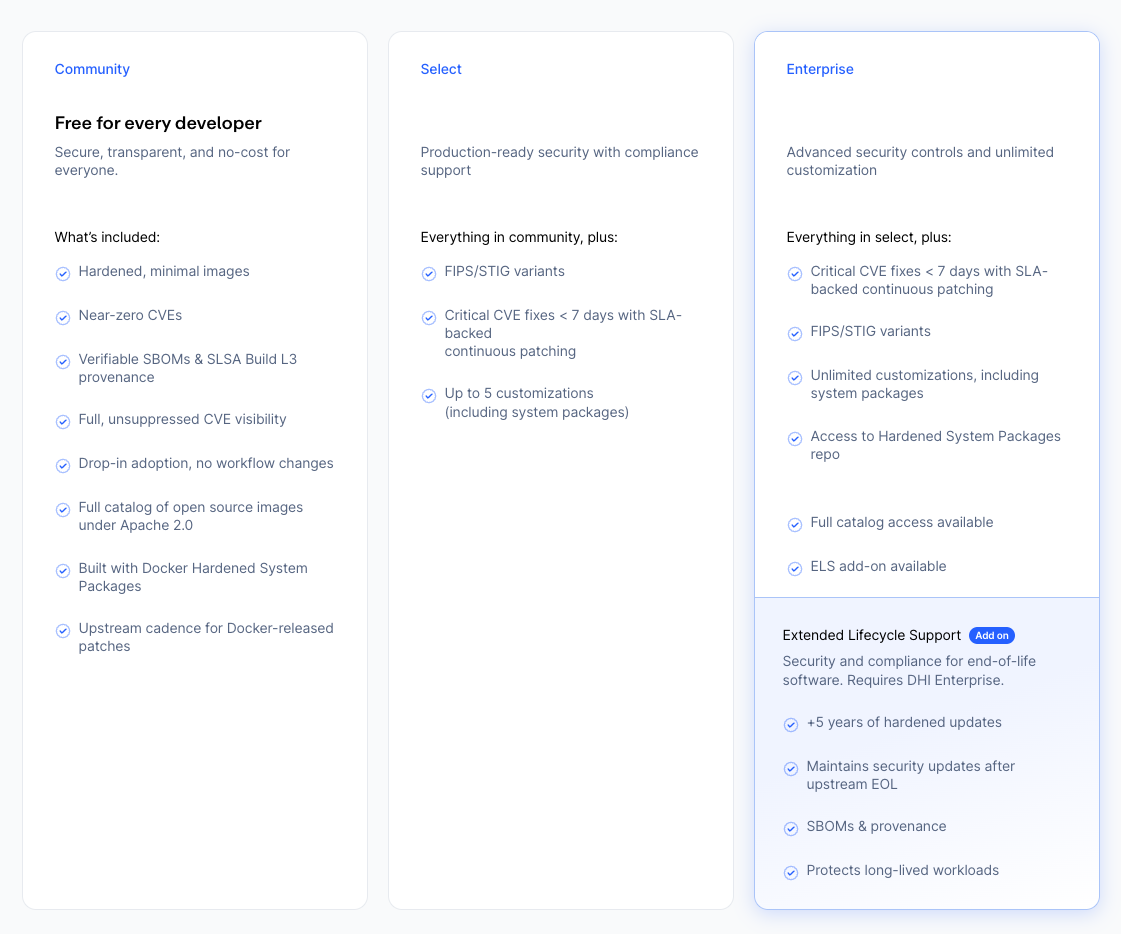Click check icon beside Full, unsuppressed CVE visibility
Image resolution: width=1121 pixels, height=934 pixels.
[x=63, y=422]
